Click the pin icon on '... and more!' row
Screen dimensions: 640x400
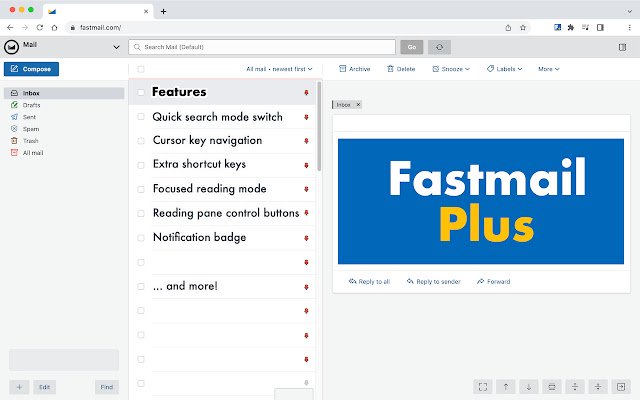(x=306, y=287)
